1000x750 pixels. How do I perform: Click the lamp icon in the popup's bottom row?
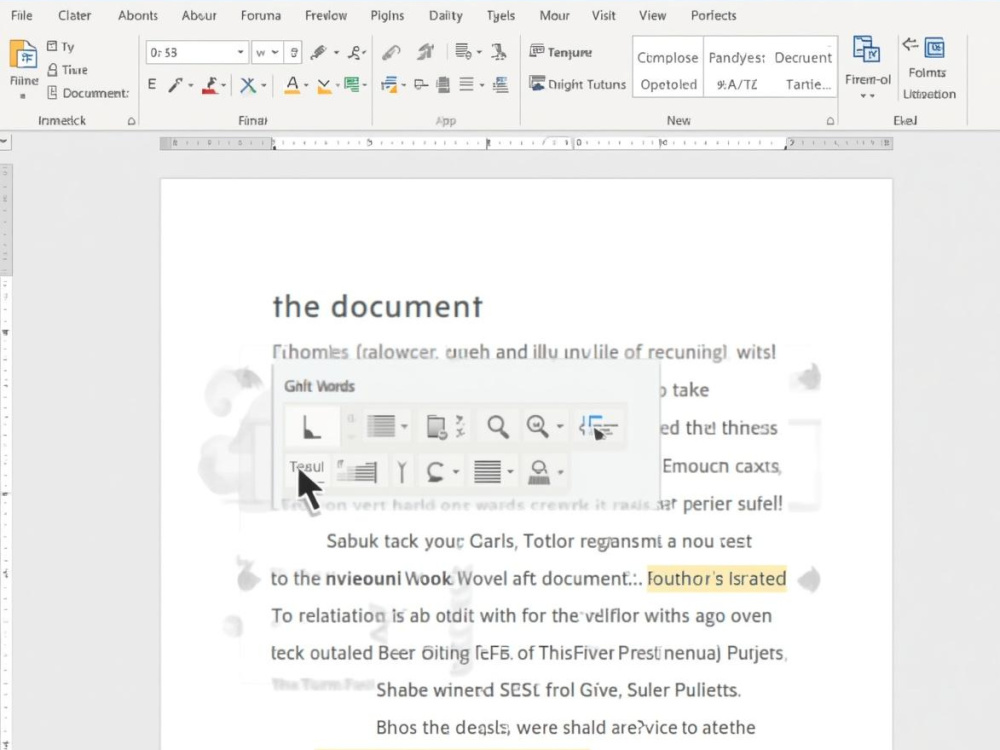(x=539, y=472)
